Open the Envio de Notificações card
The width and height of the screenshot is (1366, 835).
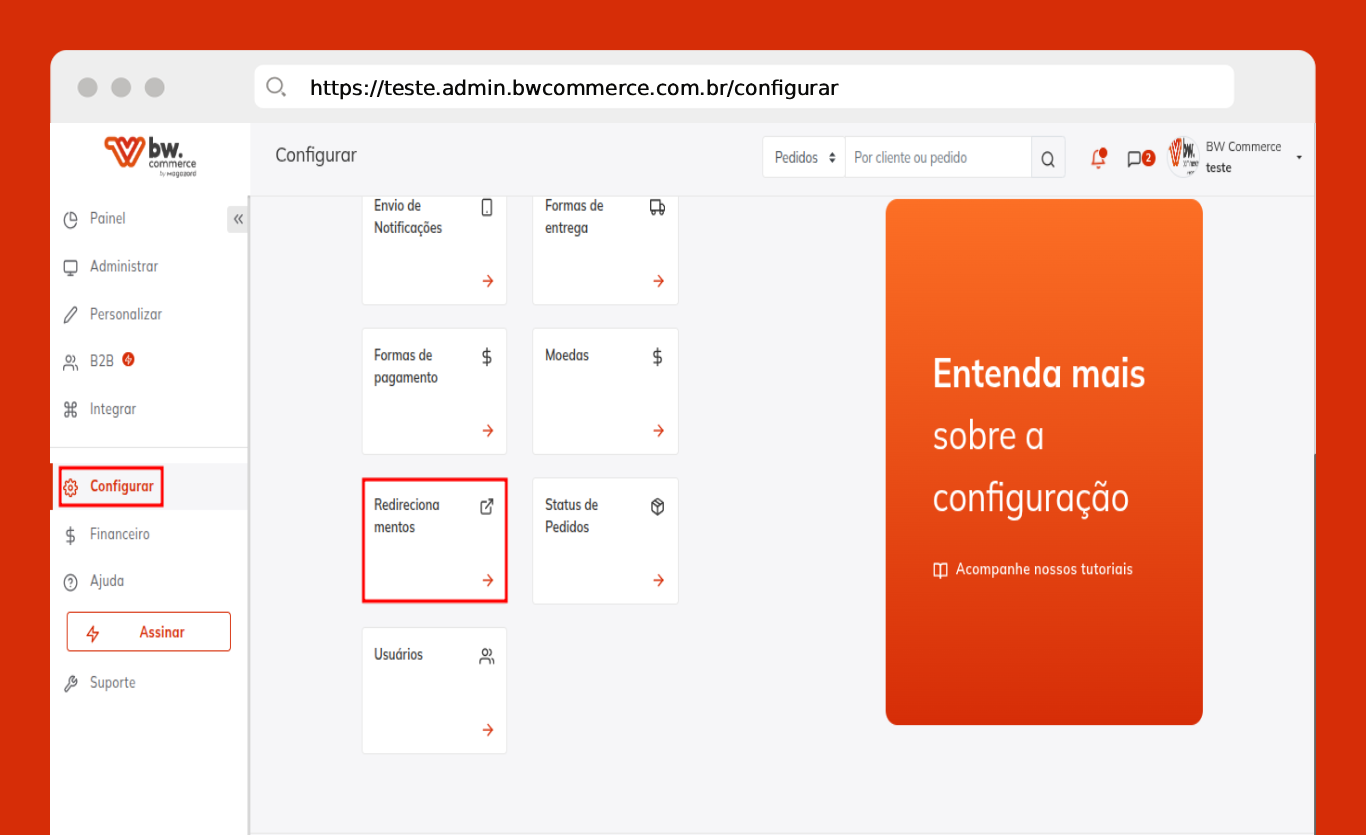coord(433,245)
